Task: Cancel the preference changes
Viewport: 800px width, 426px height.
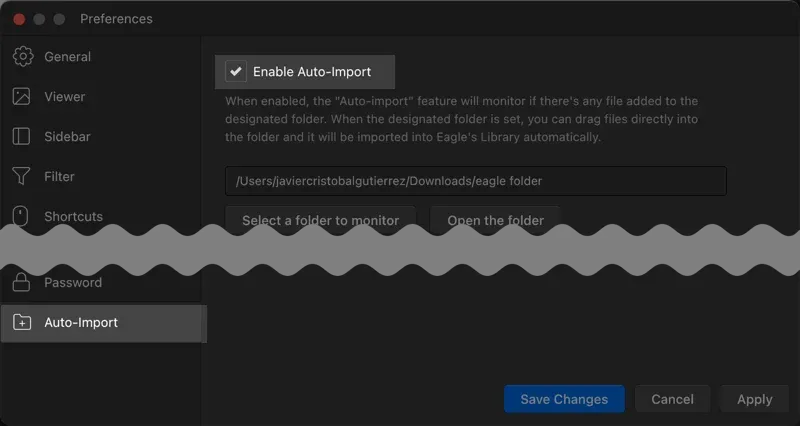Action: coord(672,399)
